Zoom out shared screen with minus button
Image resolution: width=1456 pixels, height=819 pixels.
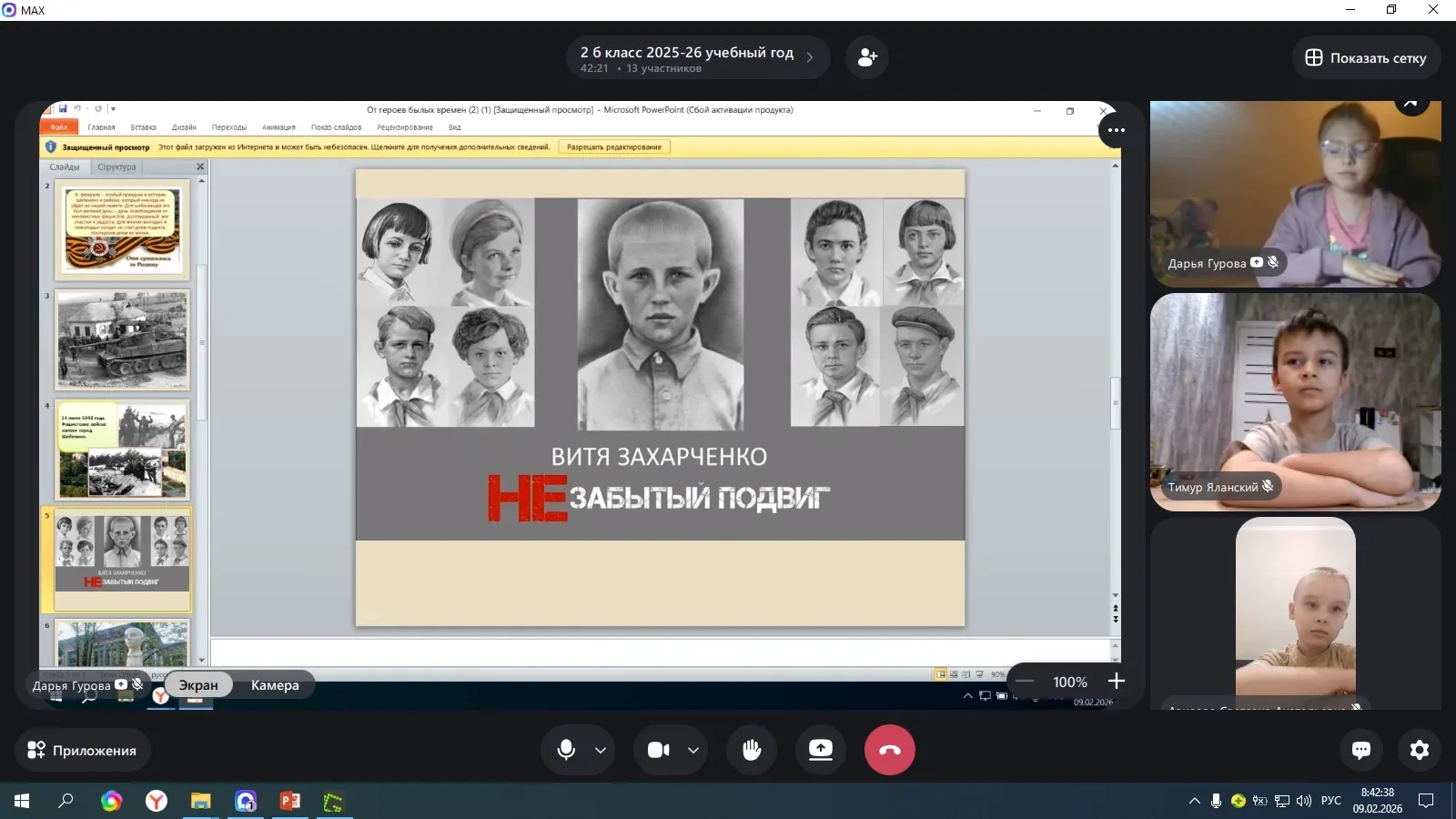[x=1025, y=682]
